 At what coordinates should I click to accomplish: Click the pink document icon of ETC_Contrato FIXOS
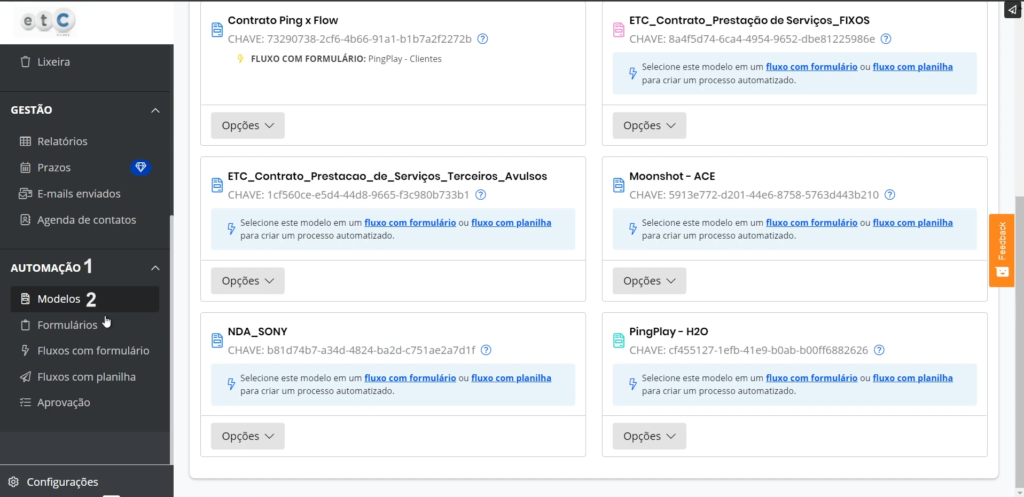(x=618, y=30)
